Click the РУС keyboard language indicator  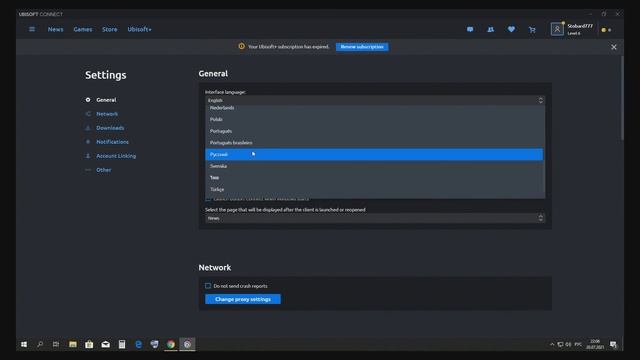point(578,344)
